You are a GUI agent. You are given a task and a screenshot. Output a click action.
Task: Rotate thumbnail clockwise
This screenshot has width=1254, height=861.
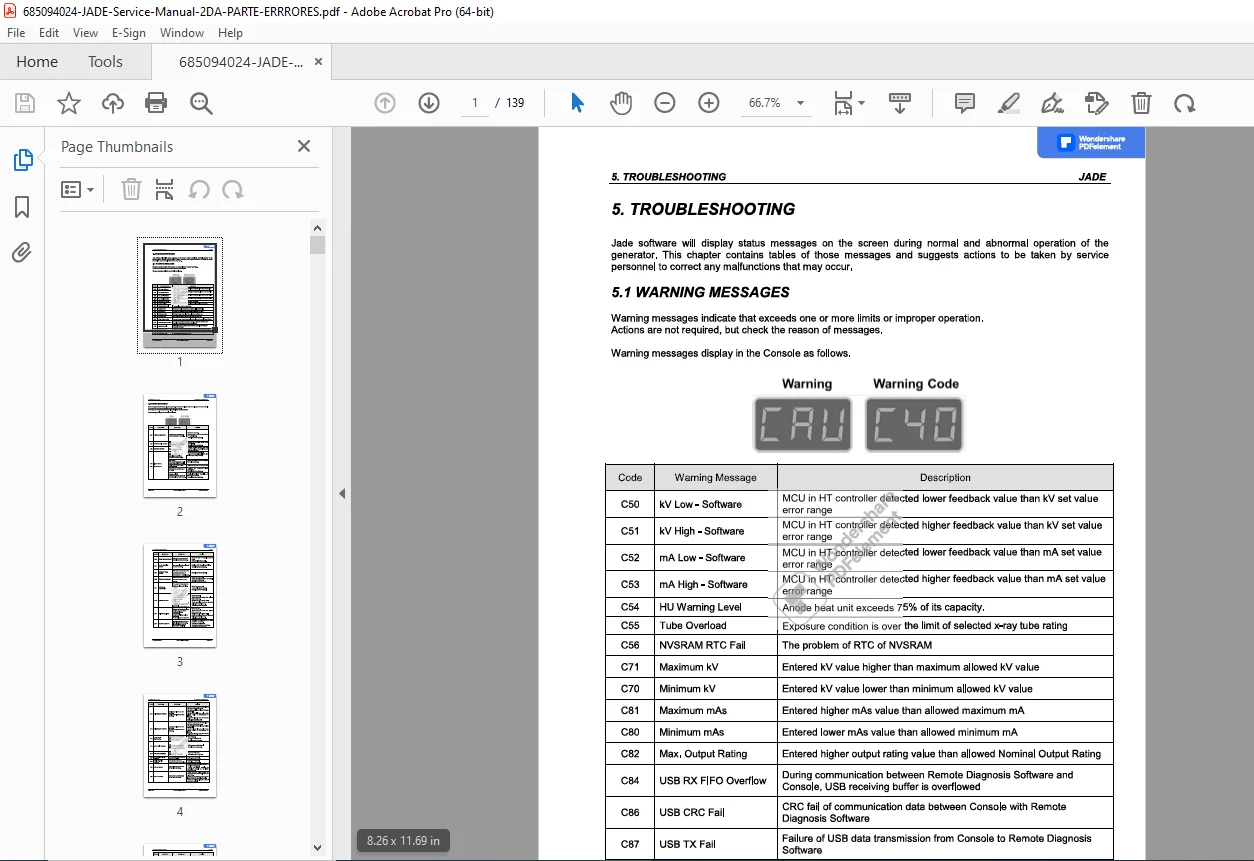pyautogui.click(x=233, y=189)
